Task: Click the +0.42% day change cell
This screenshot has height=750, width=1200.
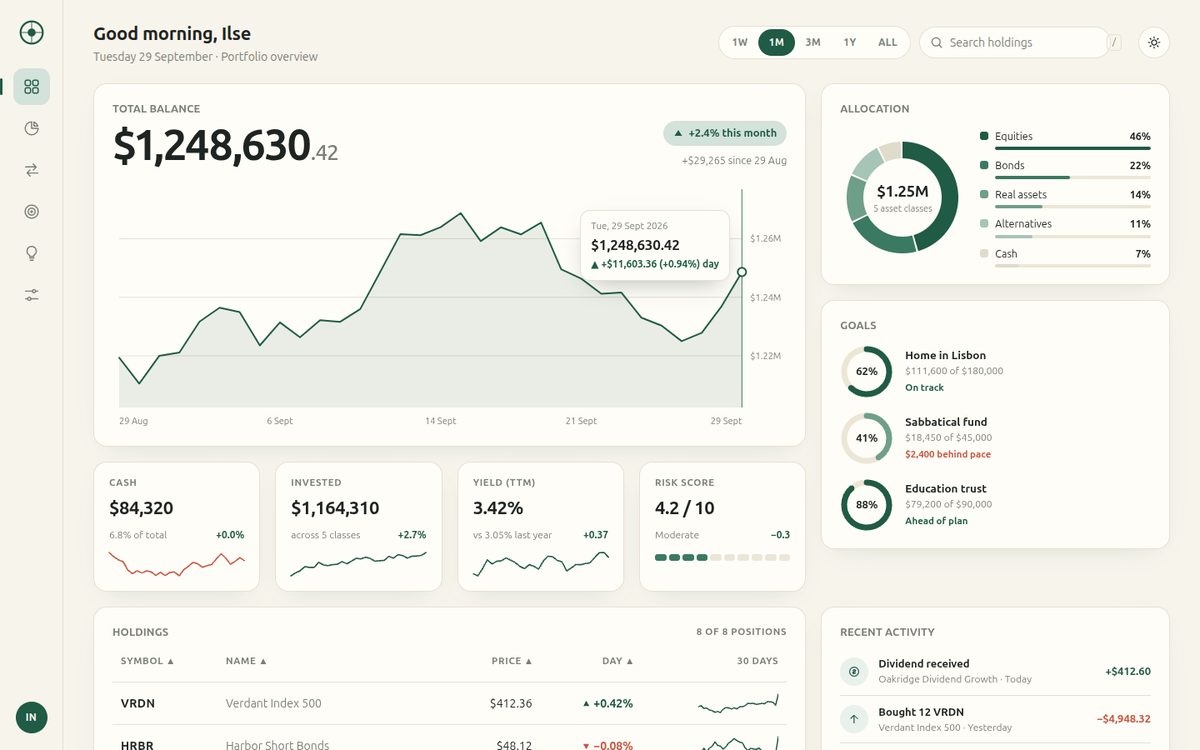Action: [x=608, y=704]
